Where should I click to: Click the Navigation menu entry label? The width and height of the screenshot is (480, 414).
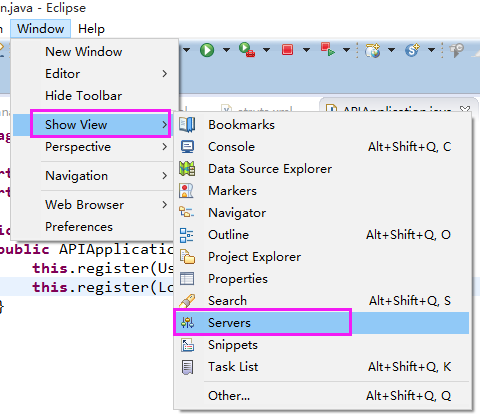click(77, 176)
